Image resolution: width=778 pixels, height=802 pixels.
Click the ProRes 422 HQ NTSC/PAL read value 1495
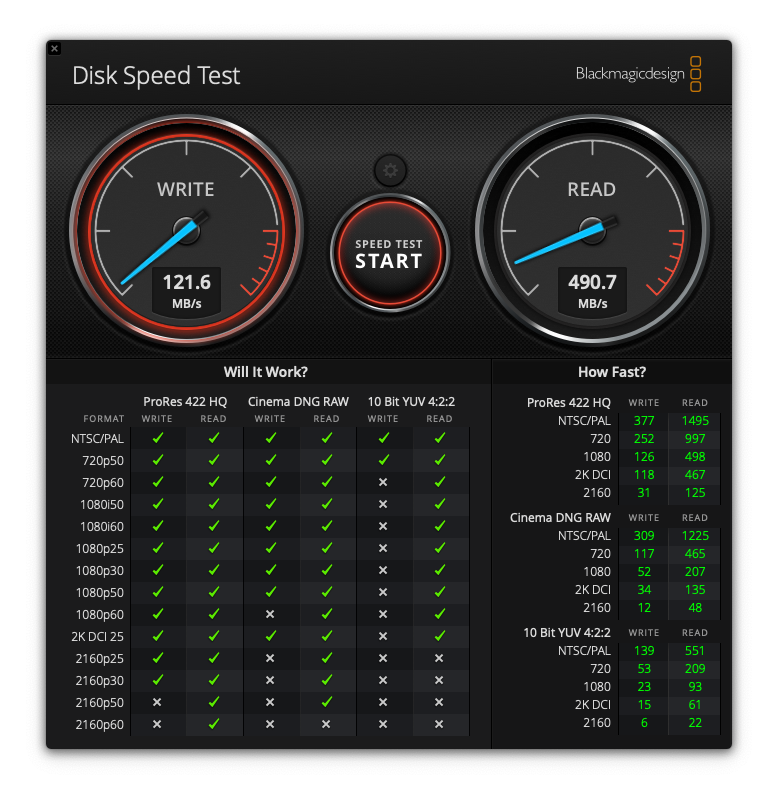pyautogui.click(x=694, y=421)
